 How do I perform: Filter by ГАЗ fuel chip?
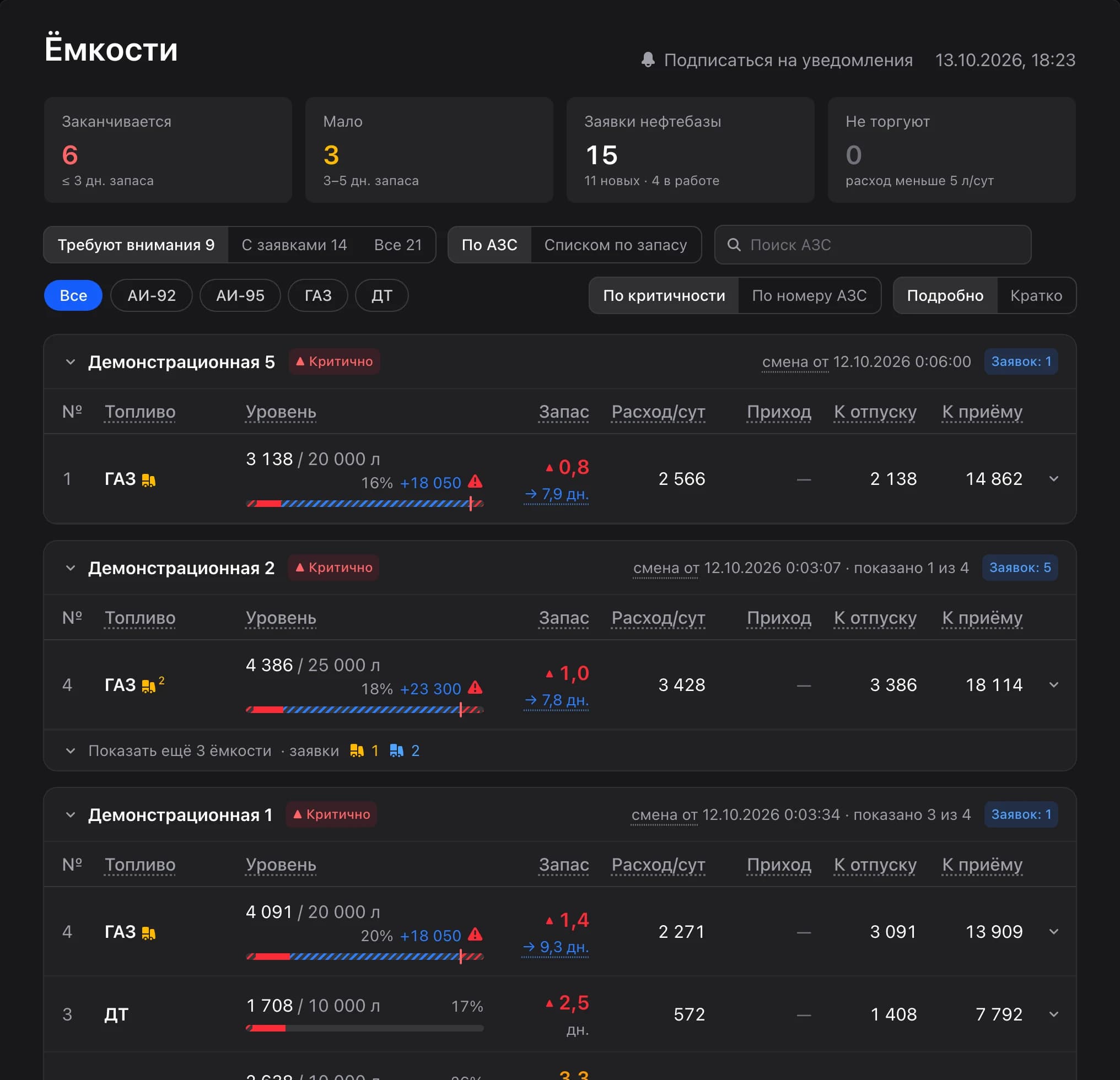coord(317,295)
